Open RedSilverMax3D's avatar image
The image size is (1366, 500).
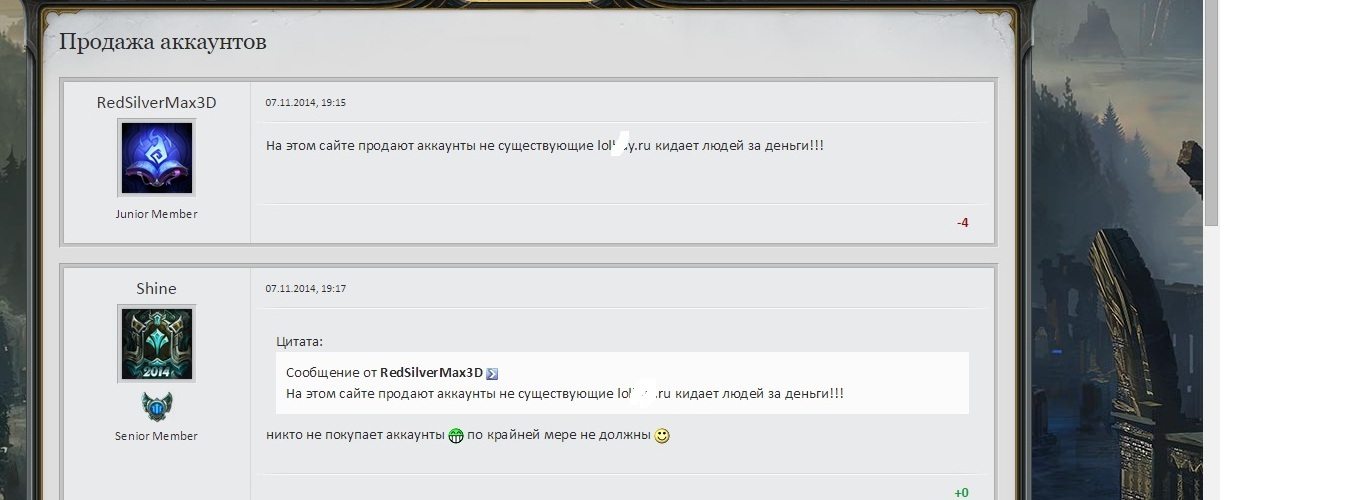[x=157, y=158]
